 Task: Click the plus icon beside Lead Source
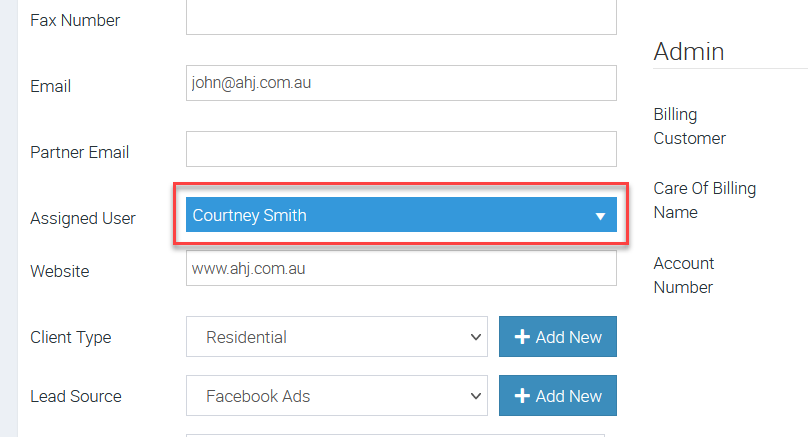click(522, 396)
